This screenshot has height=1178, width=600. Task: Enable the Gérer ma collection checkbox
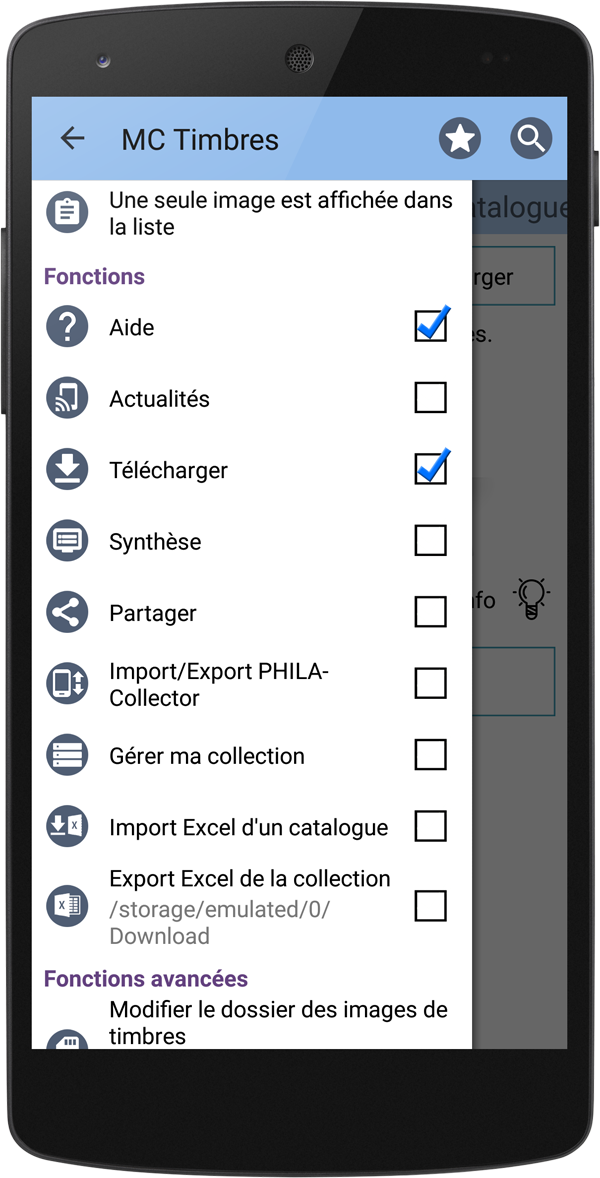(431, 754)
